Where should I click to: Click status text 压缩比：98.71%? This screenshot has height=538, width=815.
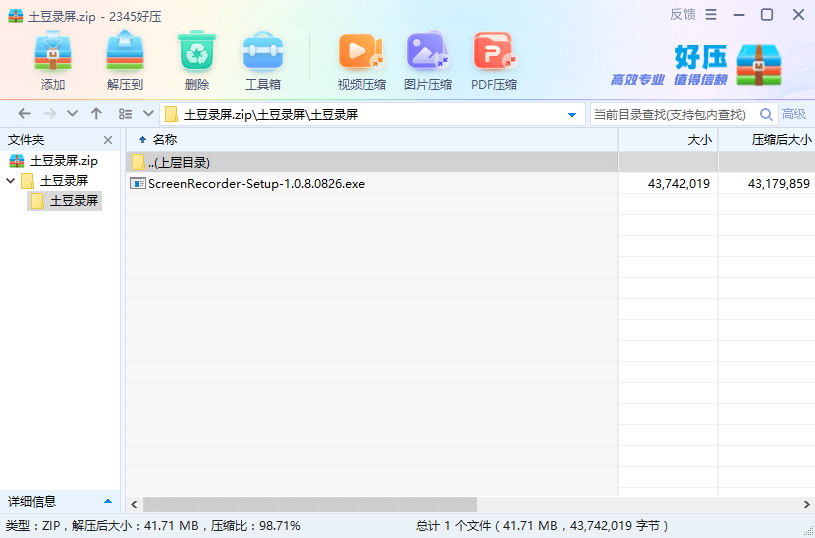pos(255,526)
